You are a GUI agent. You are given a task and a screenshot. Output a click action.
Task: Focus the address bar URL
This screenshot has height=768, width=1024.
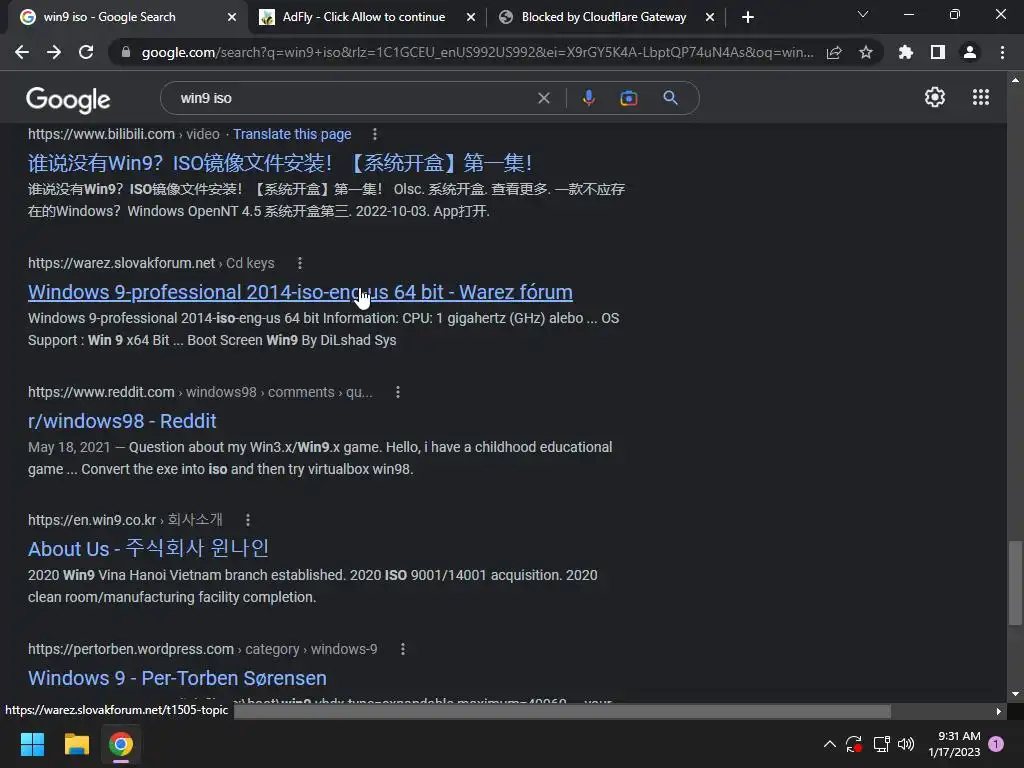point(477,52)
